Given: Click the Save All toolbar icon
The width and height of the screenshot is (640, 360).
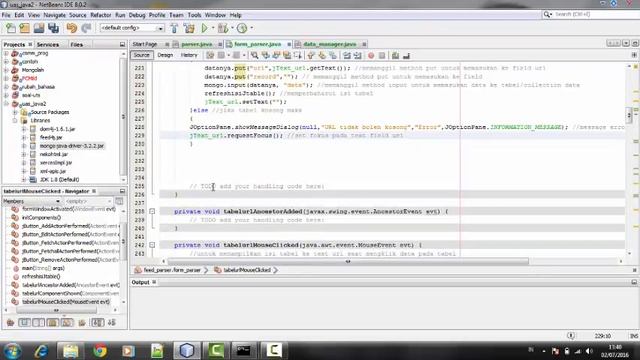Looking at the screenshot, I should [x=53, y=28].
